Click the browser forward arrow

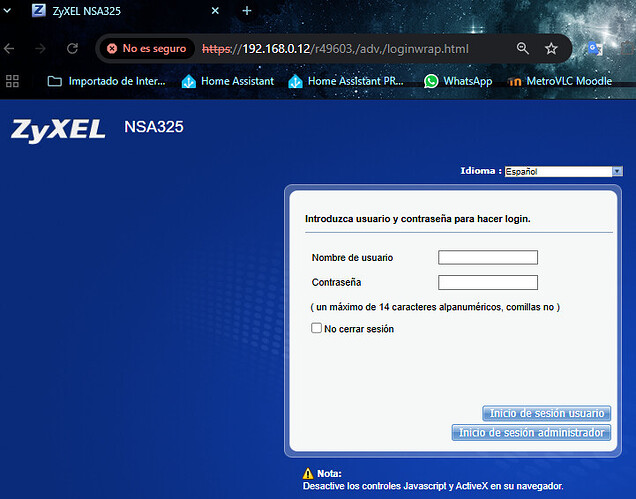[40, 49]
